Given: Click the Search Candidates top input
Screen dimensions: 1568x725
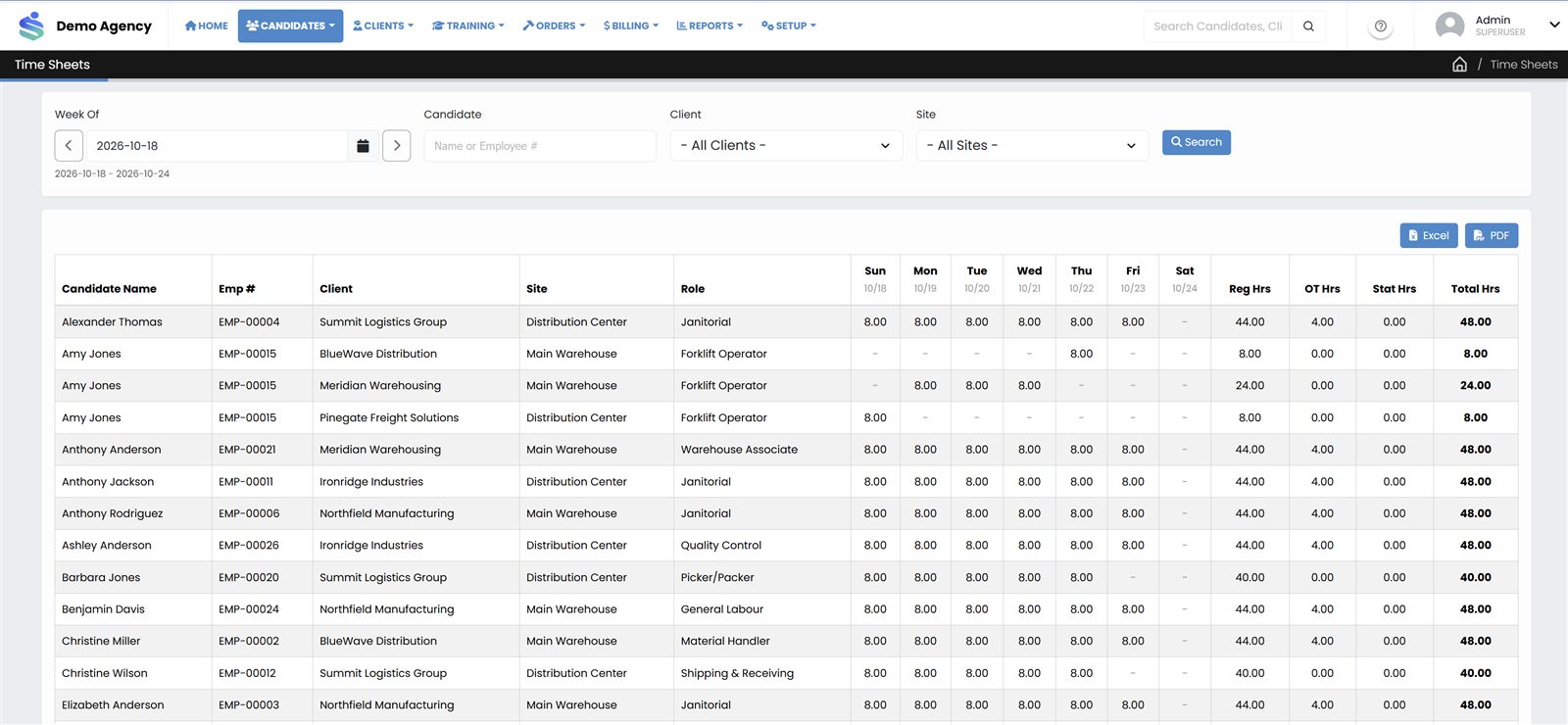Looking at the screenshot, I should (1218, 26).
